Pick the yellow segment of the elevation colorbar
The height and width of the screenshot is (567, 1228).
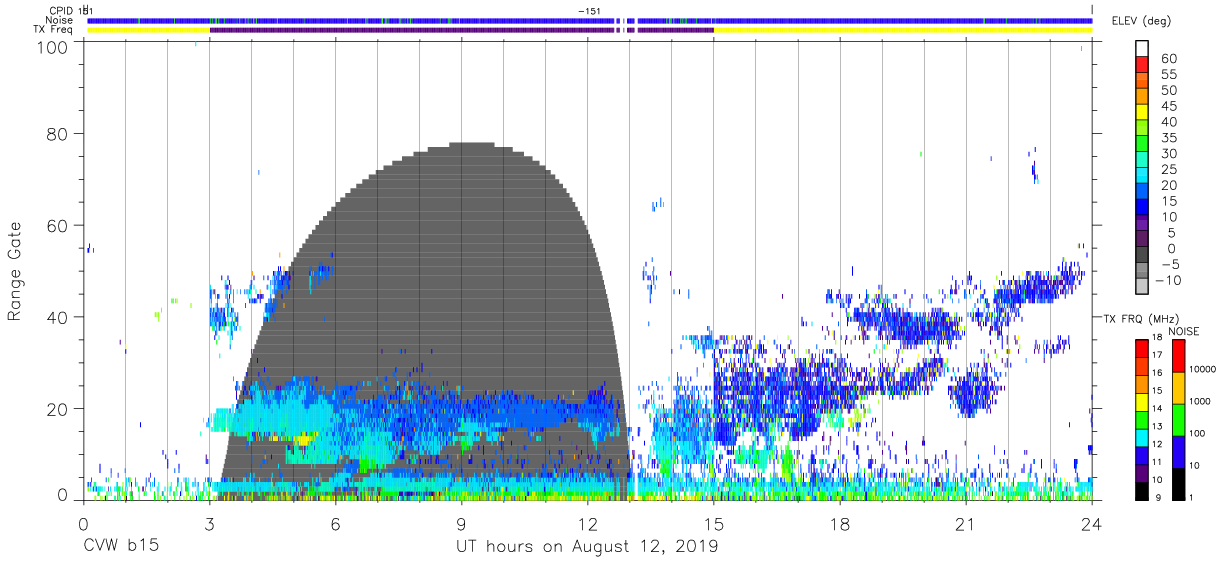coord(1142,112)
